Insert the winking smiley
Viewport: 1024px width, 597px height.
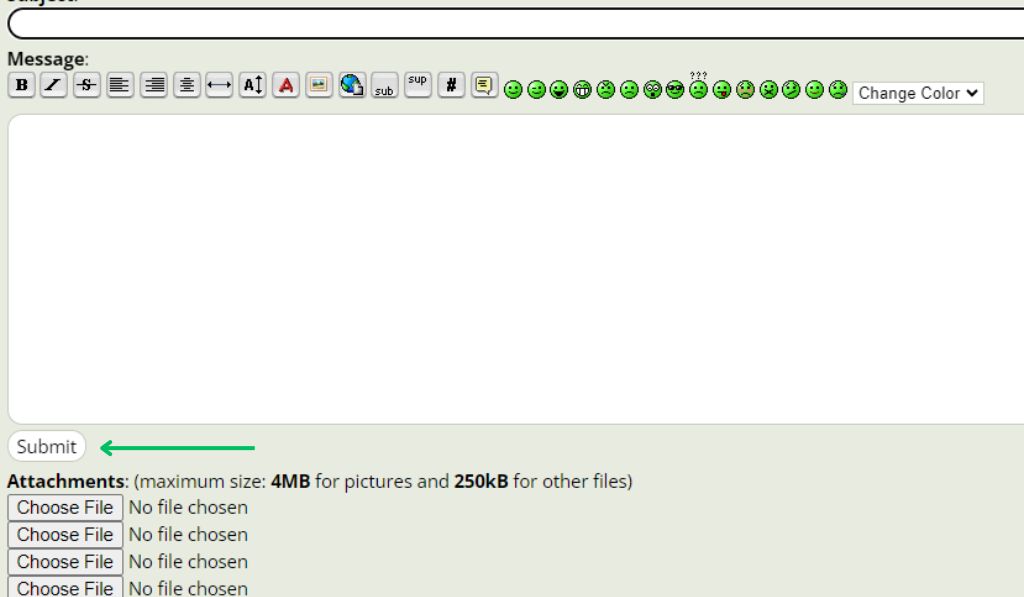[x=536, y=89]
